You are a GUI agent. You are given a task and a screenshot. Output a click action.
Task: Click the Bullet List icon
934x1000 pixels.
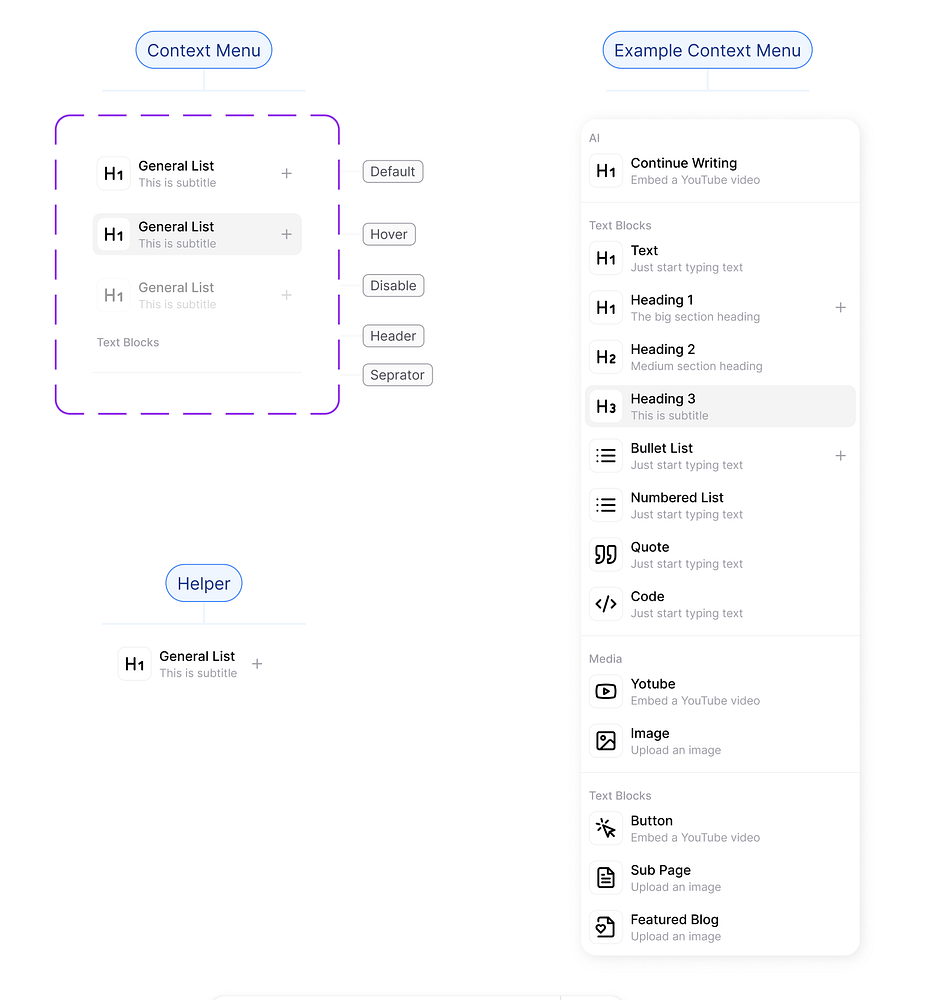click(x=606, y=455)
